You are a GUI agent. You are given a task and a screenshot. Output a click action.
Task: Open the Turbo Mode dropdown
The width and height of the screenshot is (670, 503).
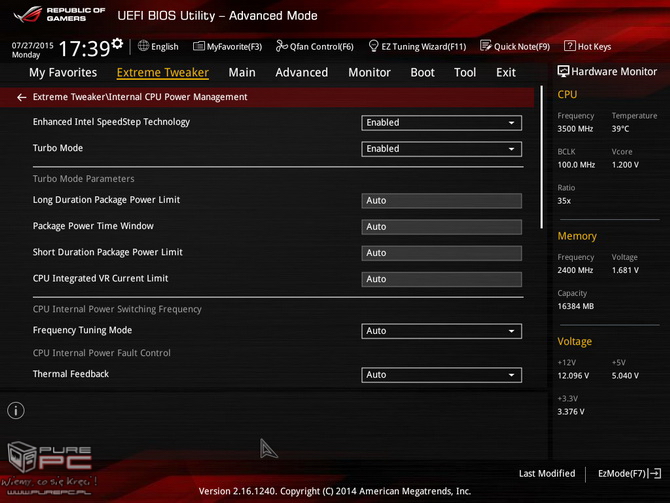click(x=441, y=149)
